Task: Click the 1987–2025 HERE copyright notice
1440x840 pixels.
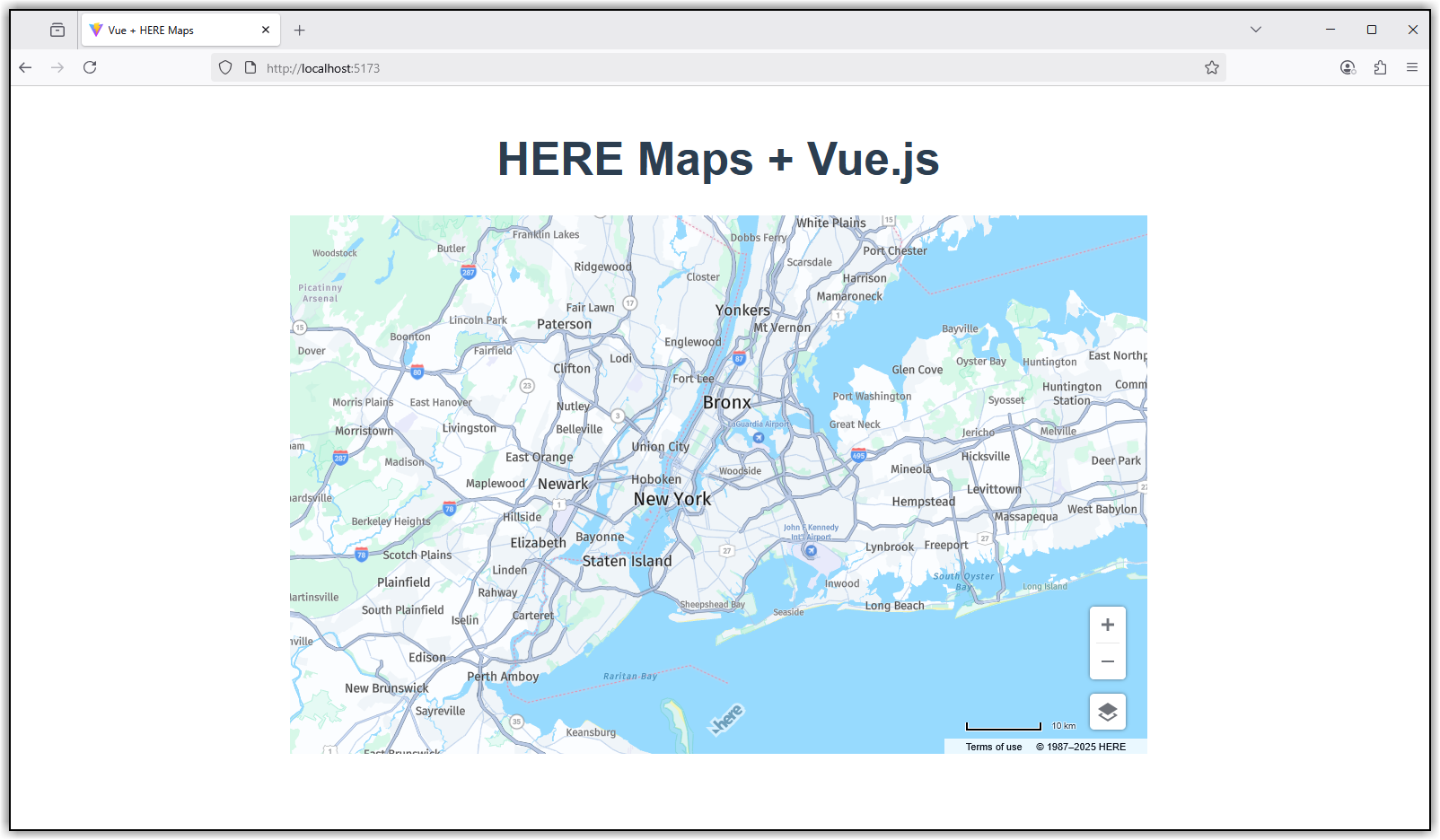Action: pos(1080,746)
